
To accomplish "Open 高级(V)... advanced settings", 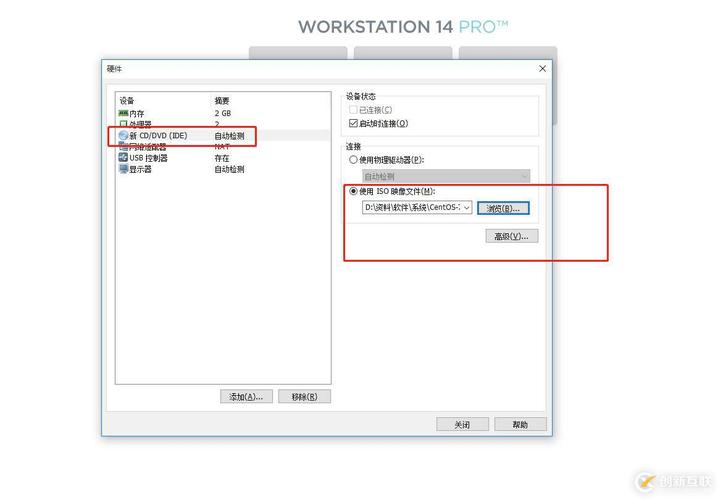I will [511, 236].
